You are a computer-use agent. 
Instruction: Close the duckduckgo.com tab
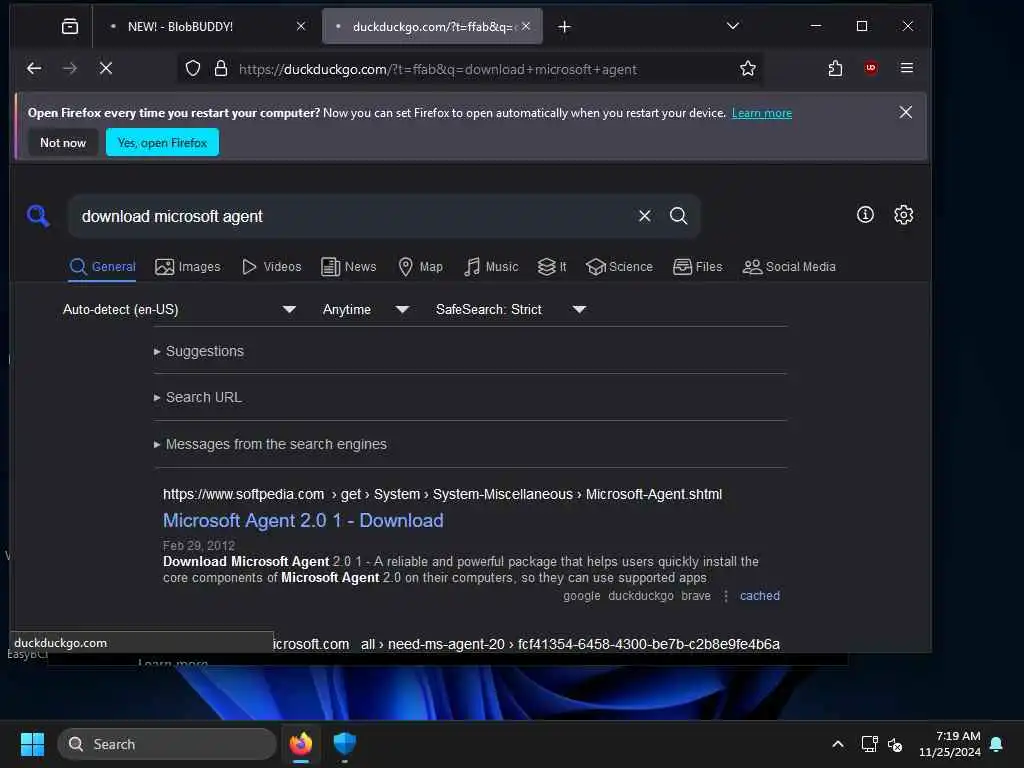coord(526,26)
